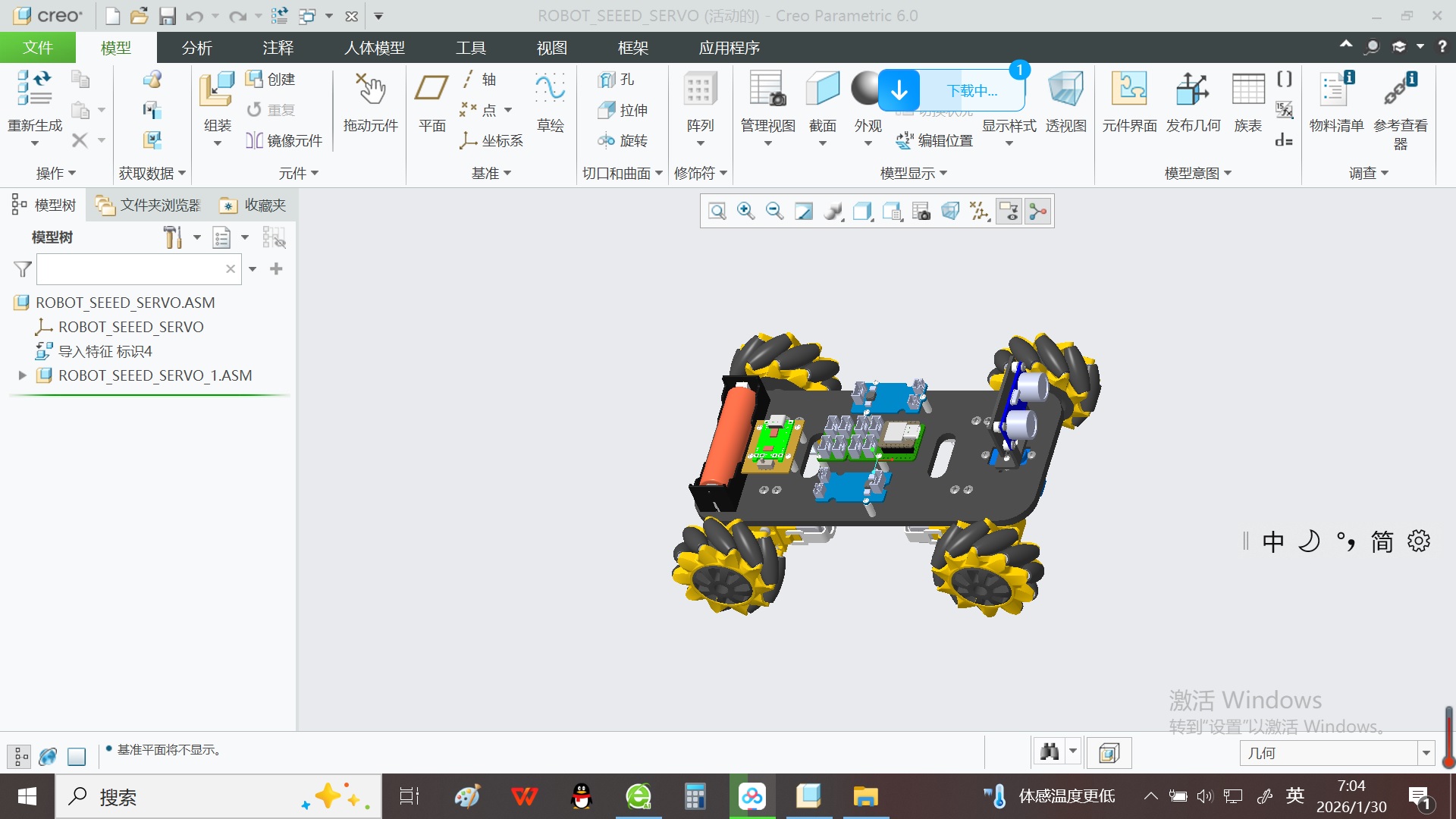Open the Bill of Materials icon
Image resolution: width=1456 pixels, height=819 pixels.
coord(1335,90)
